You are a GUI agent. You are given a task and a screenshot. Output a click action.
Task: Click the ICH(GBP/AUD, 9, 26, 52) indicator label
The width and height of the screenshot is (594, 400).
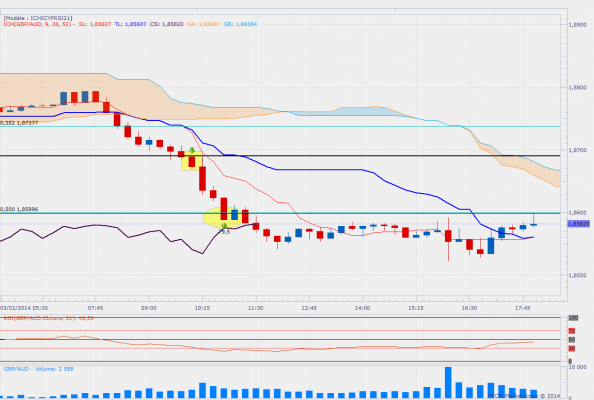point(39,24)
